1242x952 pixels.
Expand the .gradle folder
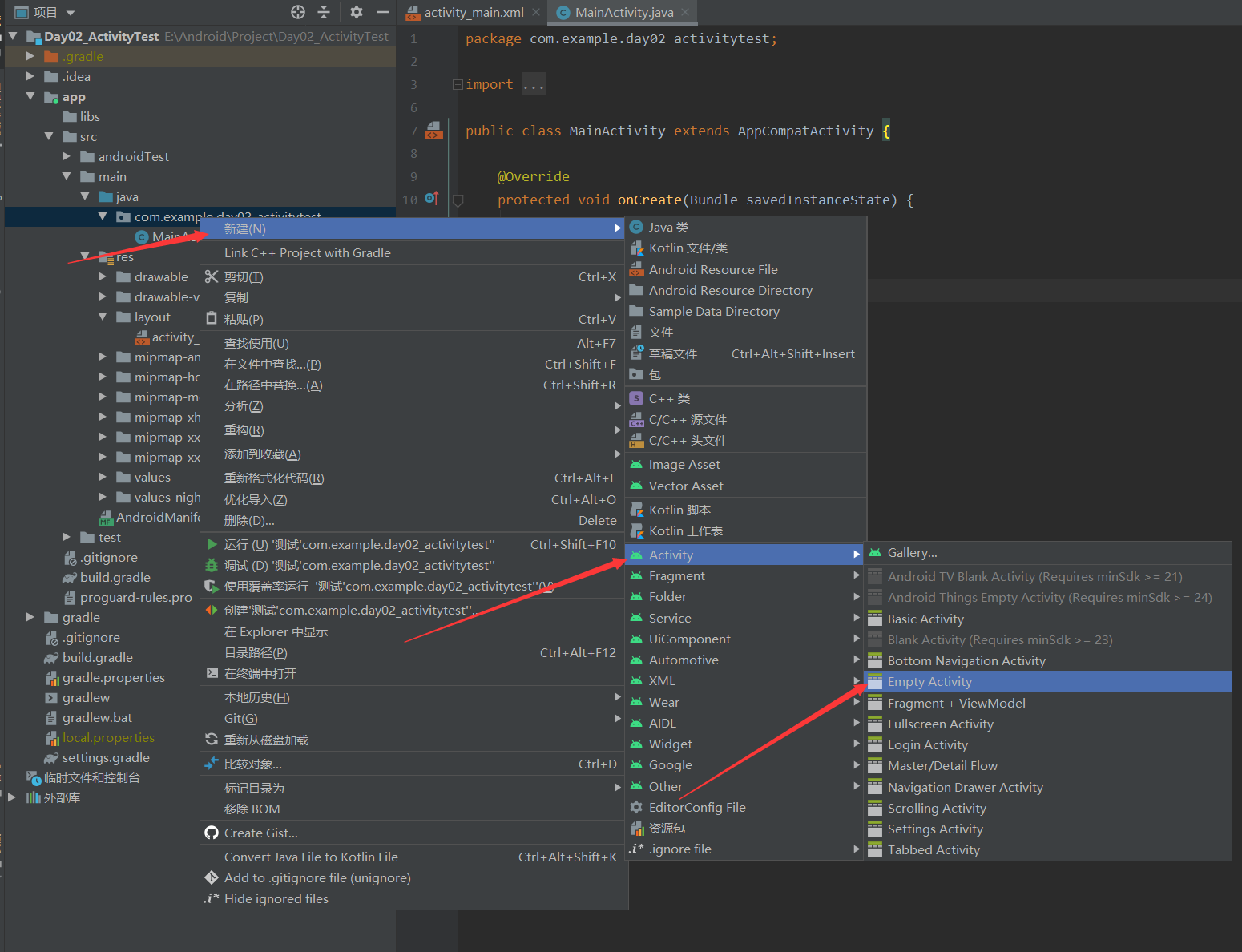point(30,56)
